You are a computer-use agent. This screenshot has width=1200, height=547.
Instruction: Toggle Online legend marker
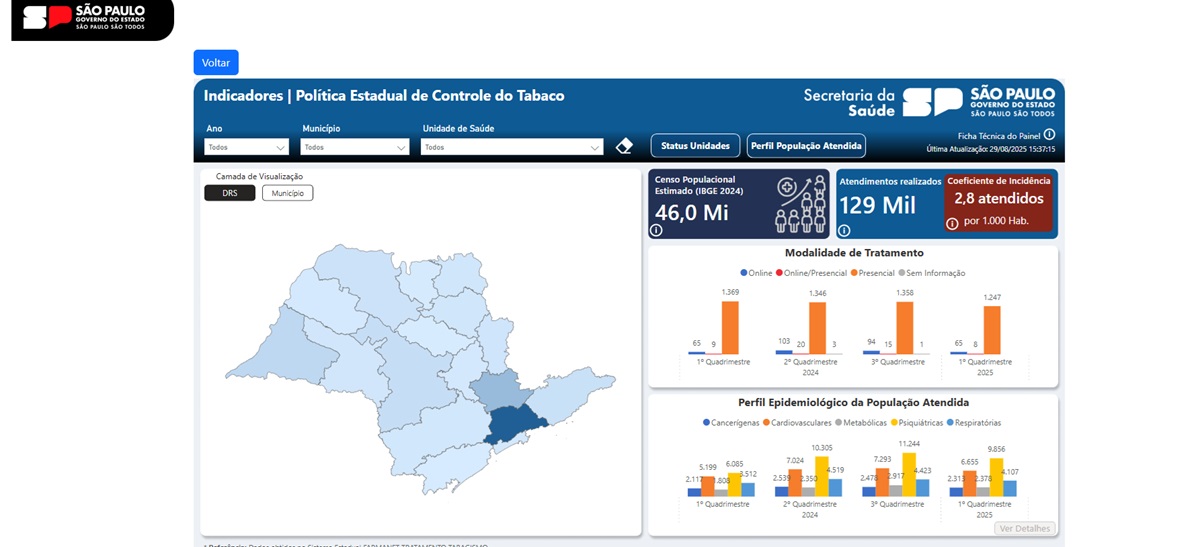tap(744, 273)
